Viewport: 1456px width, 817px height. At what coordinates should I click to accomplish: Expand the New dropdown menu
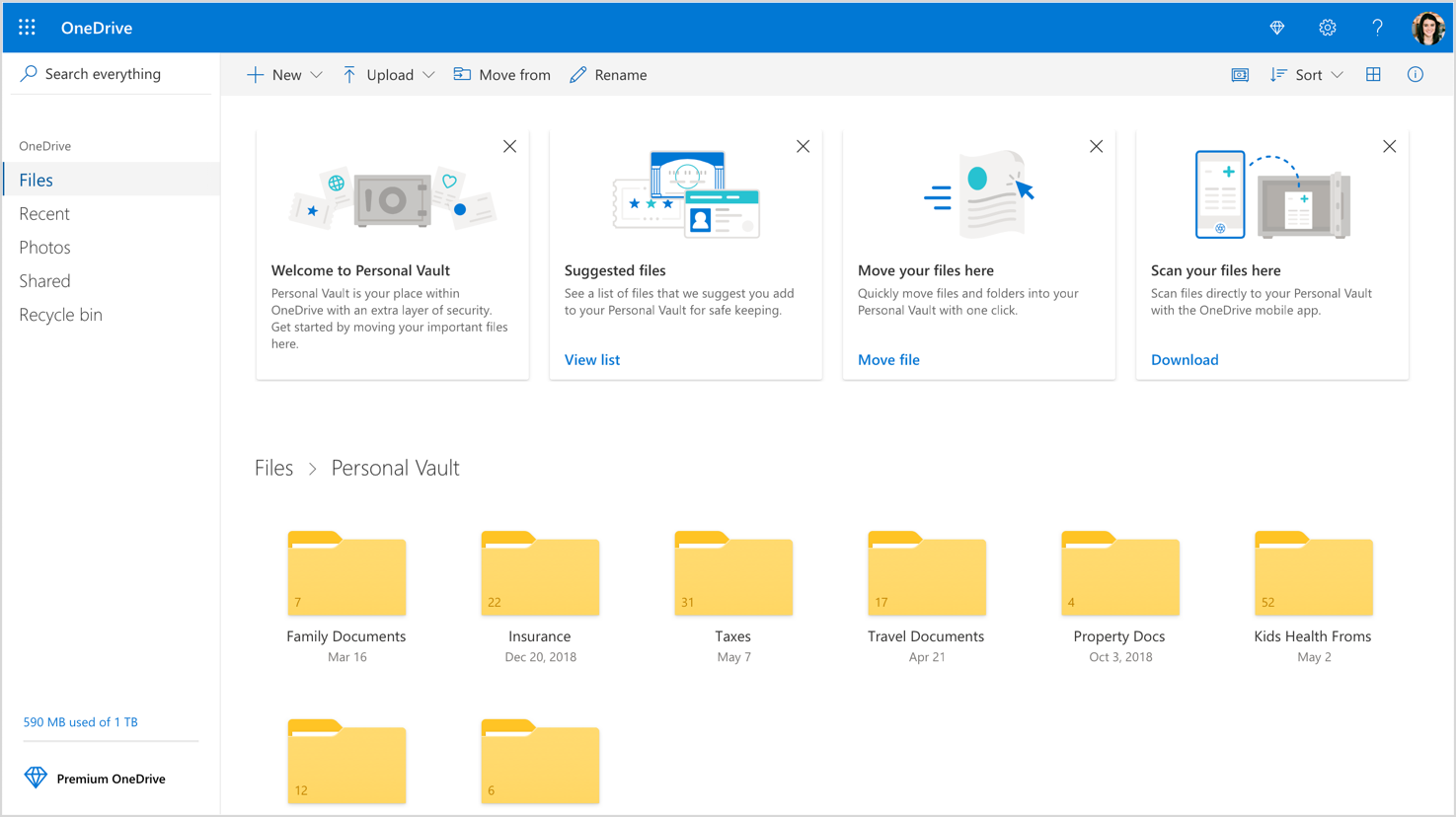point(316,74)
